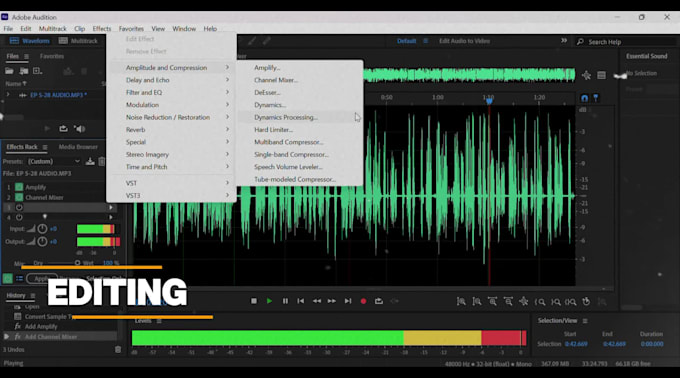The image size is (680, 378).
Task: Choose Multiband Compressor... effect
Action: tap(288, 142)
